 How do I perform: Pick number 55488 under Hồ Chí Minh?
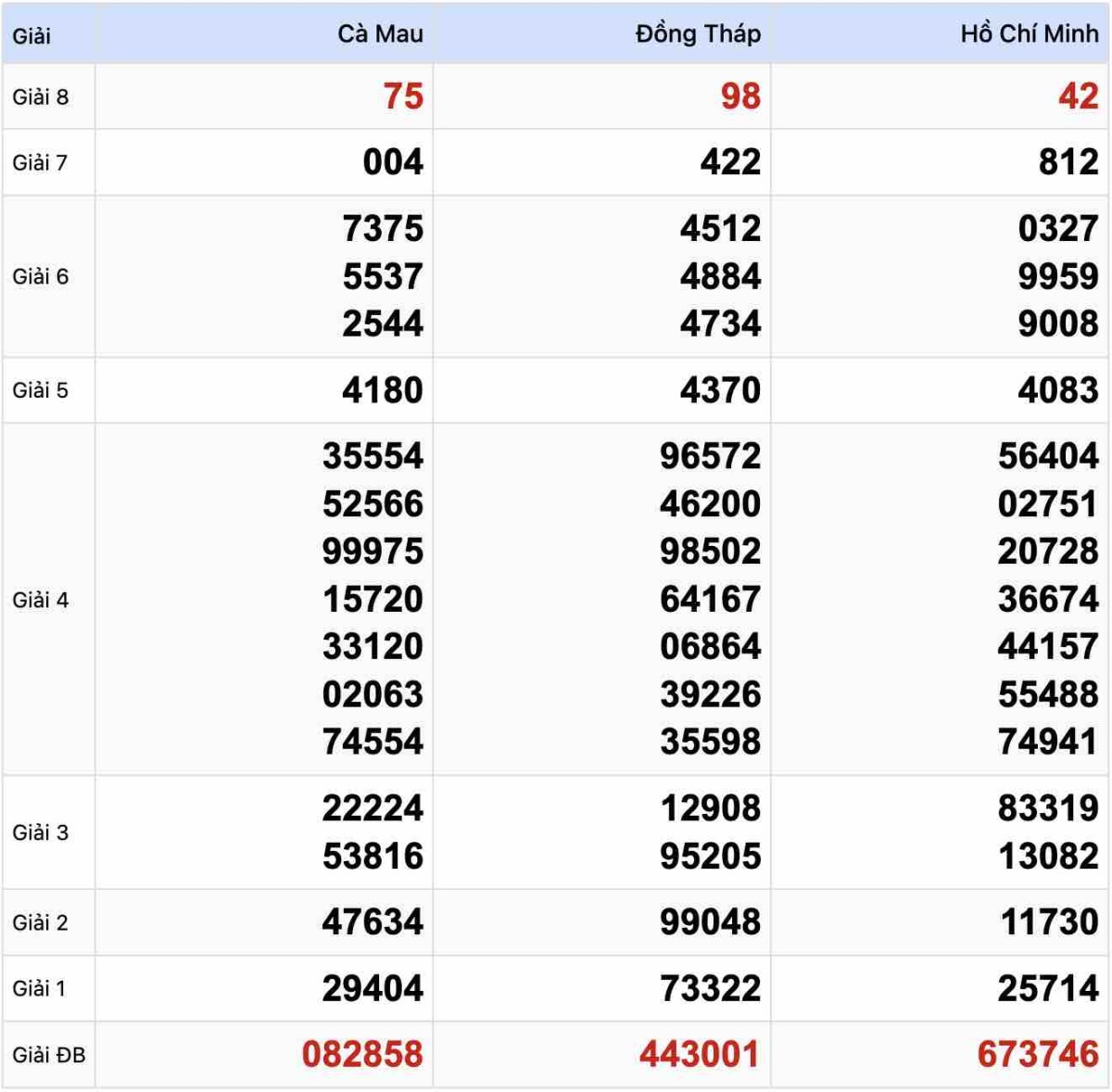click(x=1048, y=694)
